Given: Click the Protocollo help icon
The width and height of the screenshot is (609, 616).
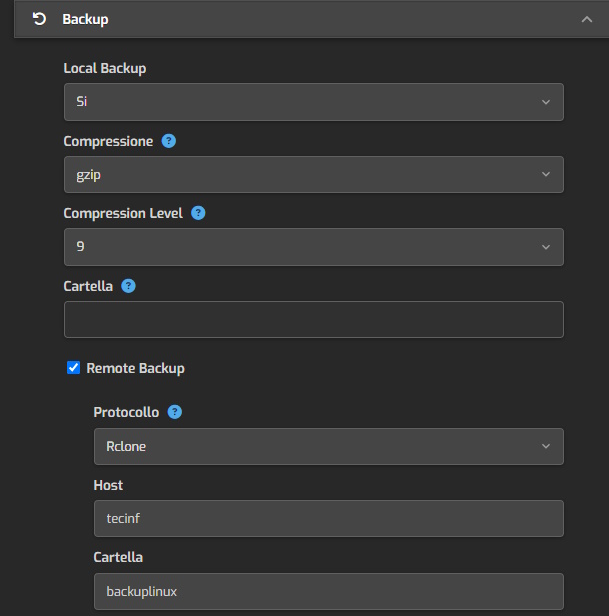Looking at the screenshot, I should (175, 412).
